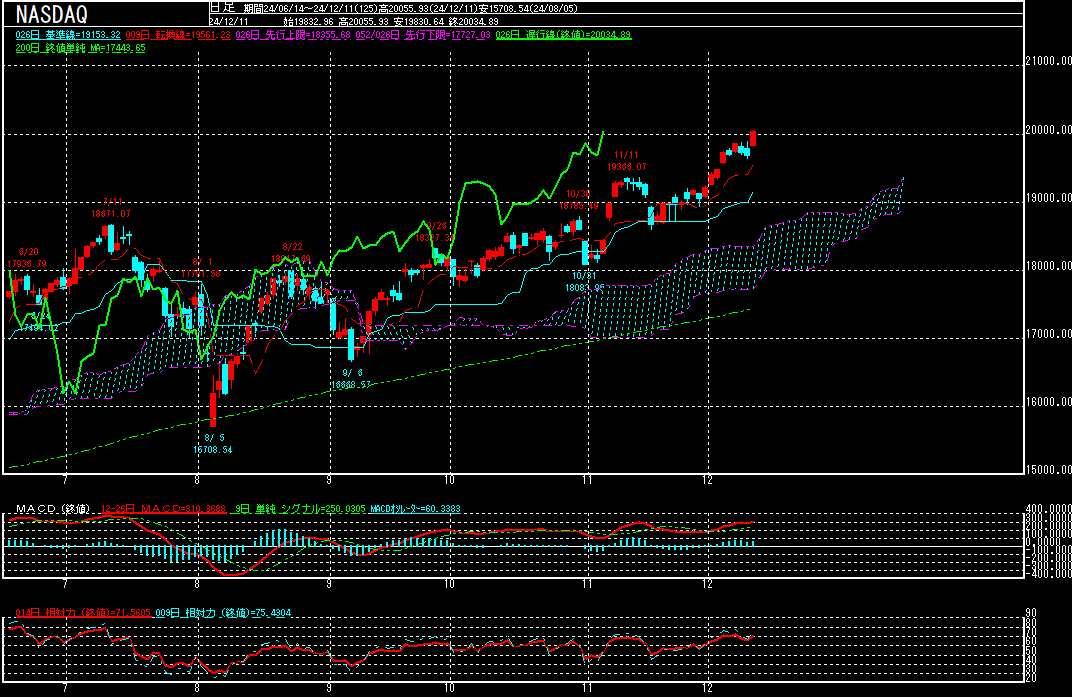Click the 026日 先行上限=18355.68 legend label

[294, 35]
